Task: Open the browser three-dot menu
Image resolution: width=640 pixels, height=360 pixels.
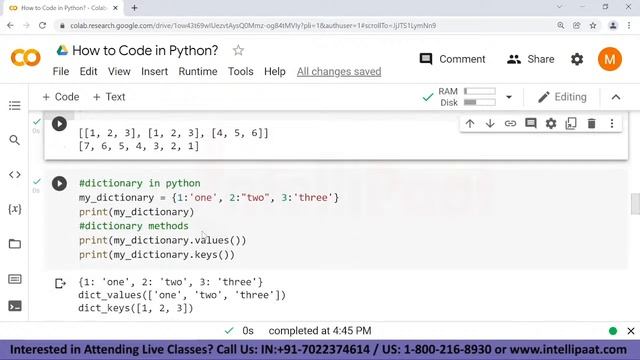Action: [x=629, y=25]
